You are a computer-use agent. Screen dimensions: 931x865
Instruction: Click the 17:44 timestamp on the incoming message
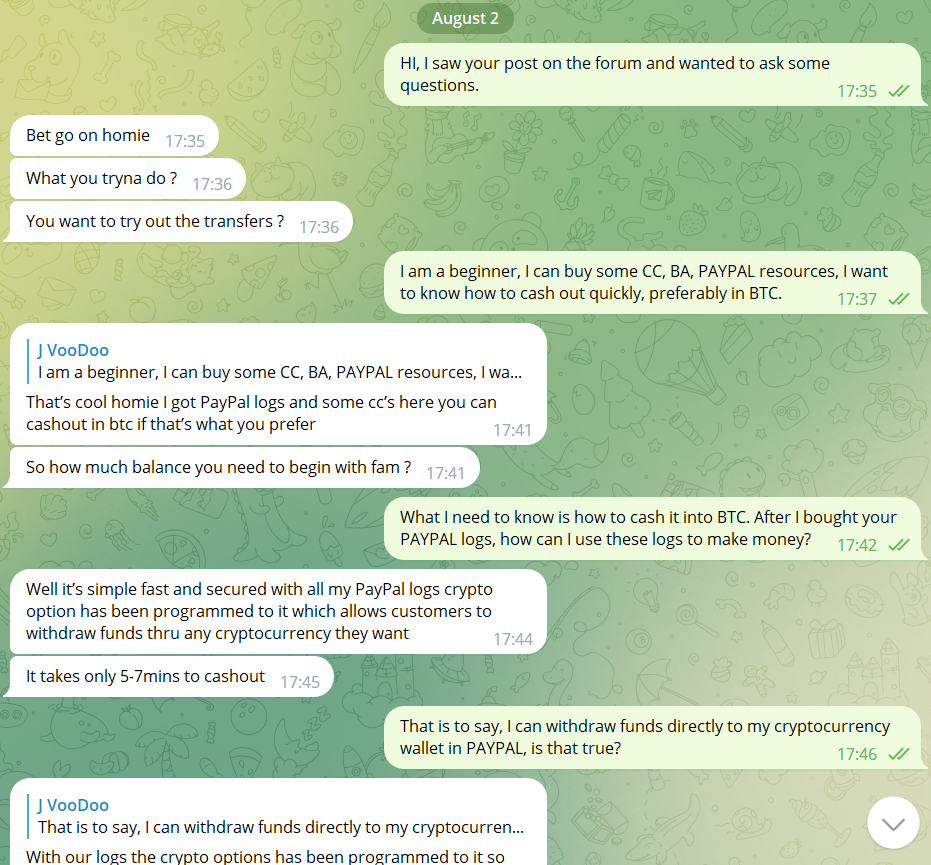tap(513, 639)
